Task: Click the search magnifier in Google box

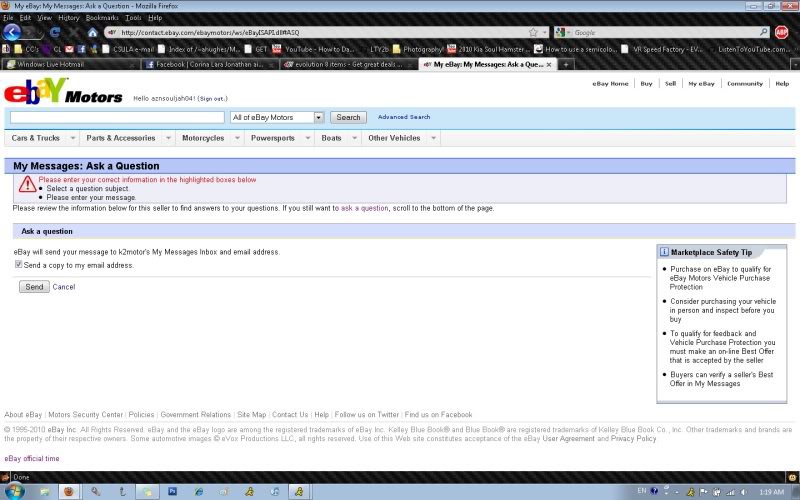Action: [763, 32]
